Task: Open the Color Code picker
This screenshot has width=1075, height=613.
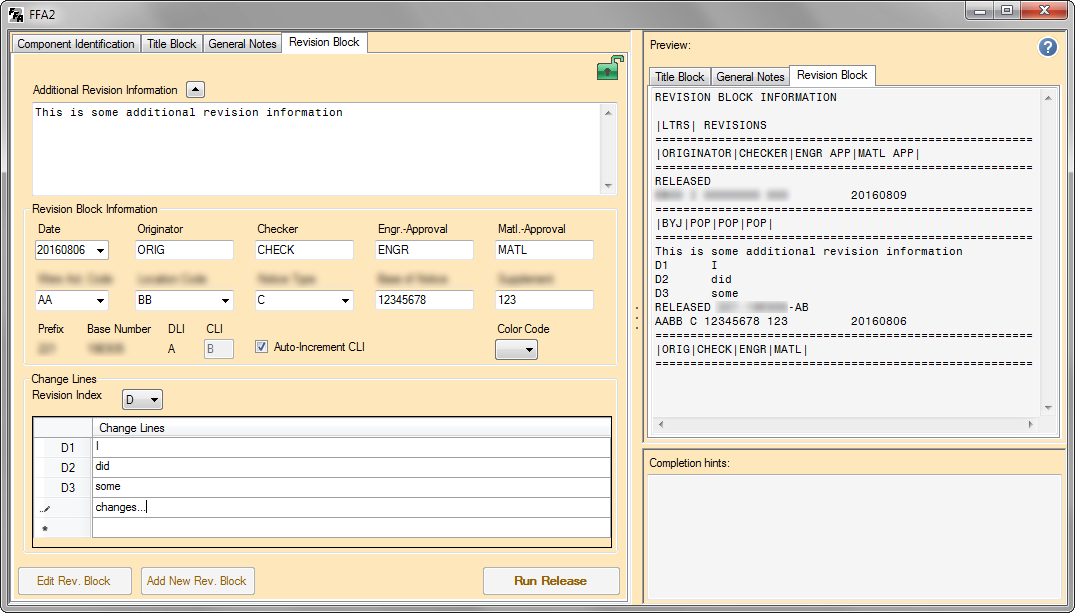Action: tap(516, 349)
